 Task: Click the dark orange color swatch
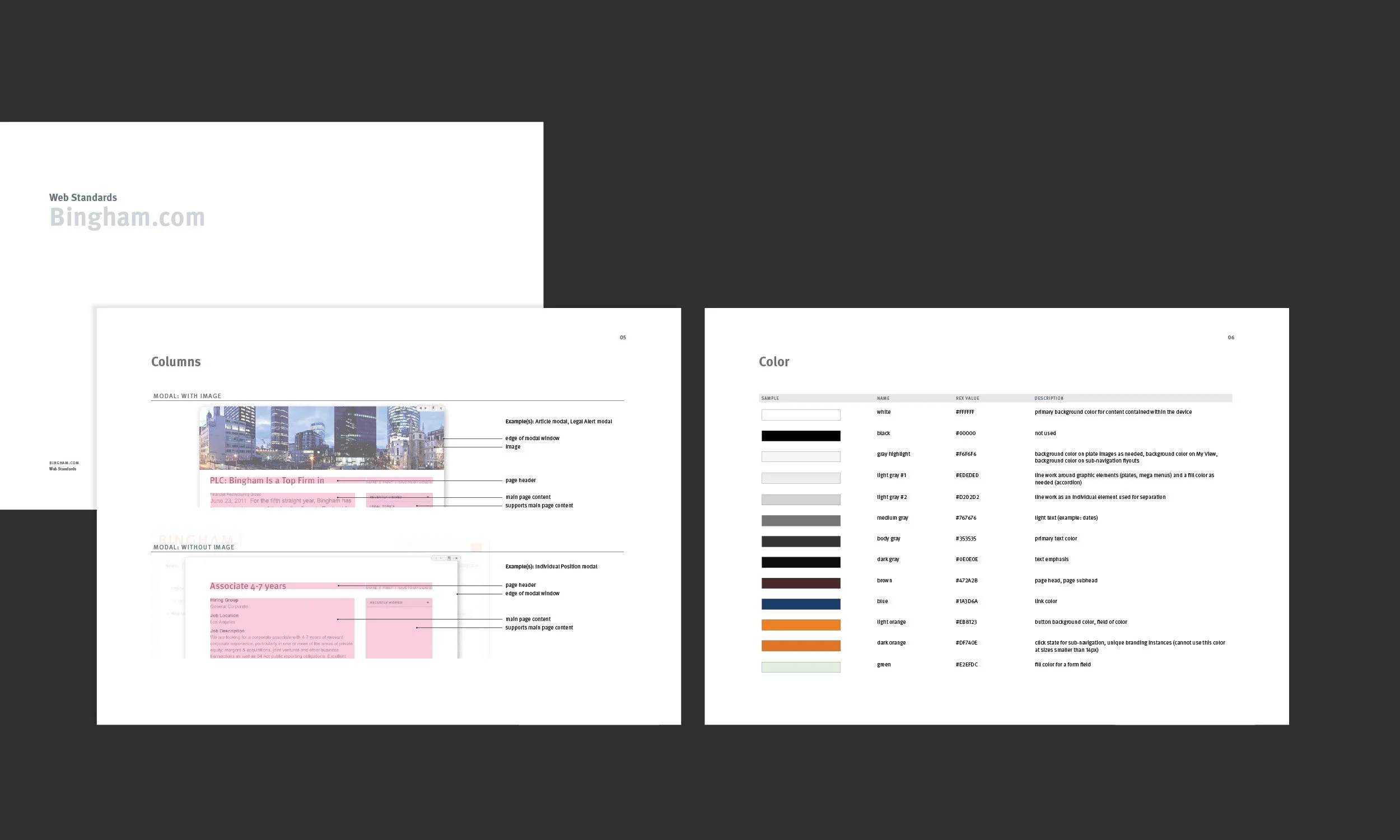[801, 646]
